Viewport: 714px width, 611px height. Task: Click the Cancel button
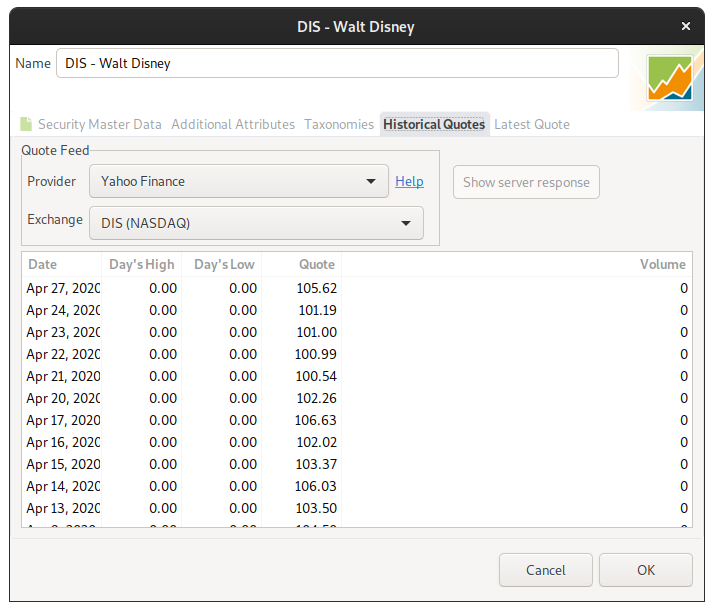[x=546, y=570]
